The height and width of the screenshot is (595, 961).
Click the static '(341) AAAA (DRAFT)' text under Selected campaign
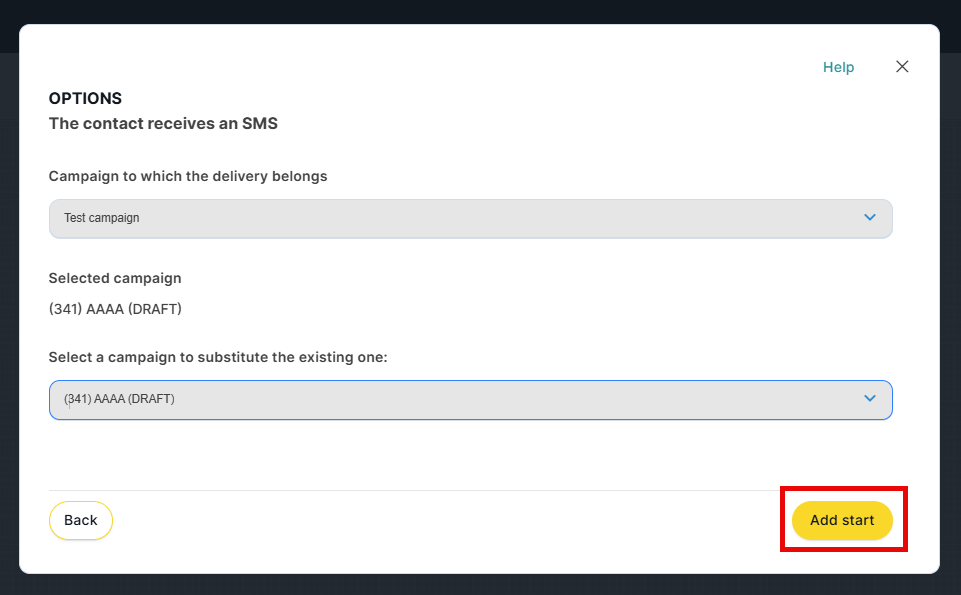pos(115,309)
